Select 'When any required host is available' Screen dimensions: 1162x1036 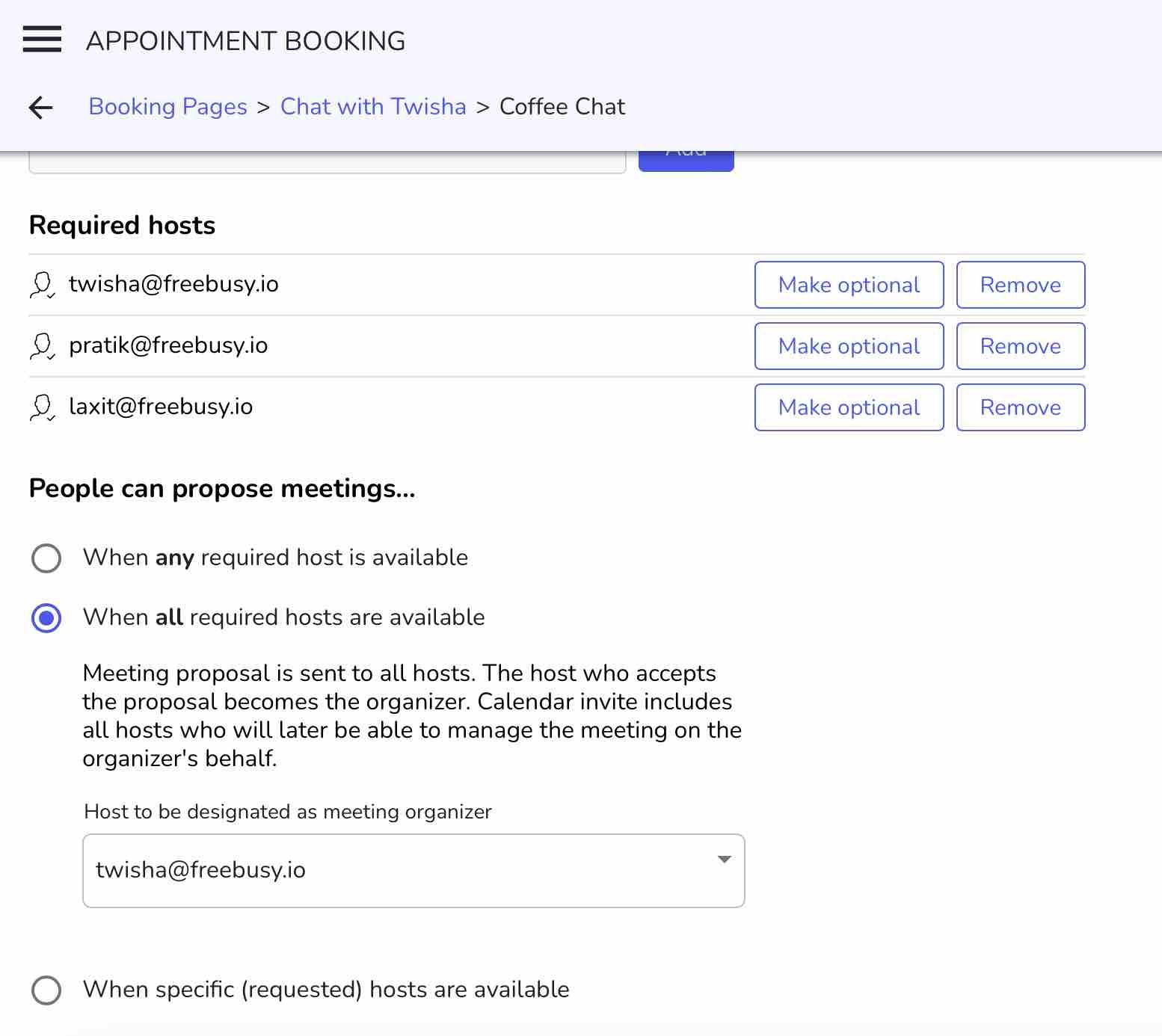coord(46,558)
